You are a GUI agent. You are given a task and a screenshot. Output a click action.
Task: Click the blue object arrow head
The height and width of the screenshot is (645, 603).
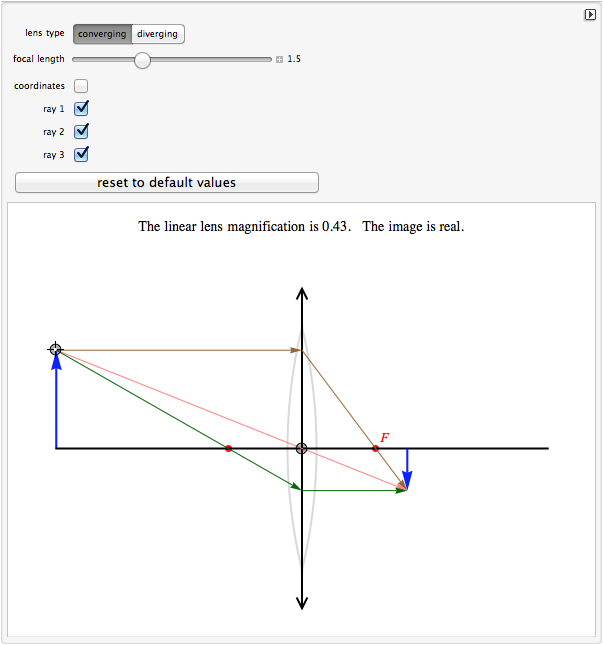click(56, 361)
